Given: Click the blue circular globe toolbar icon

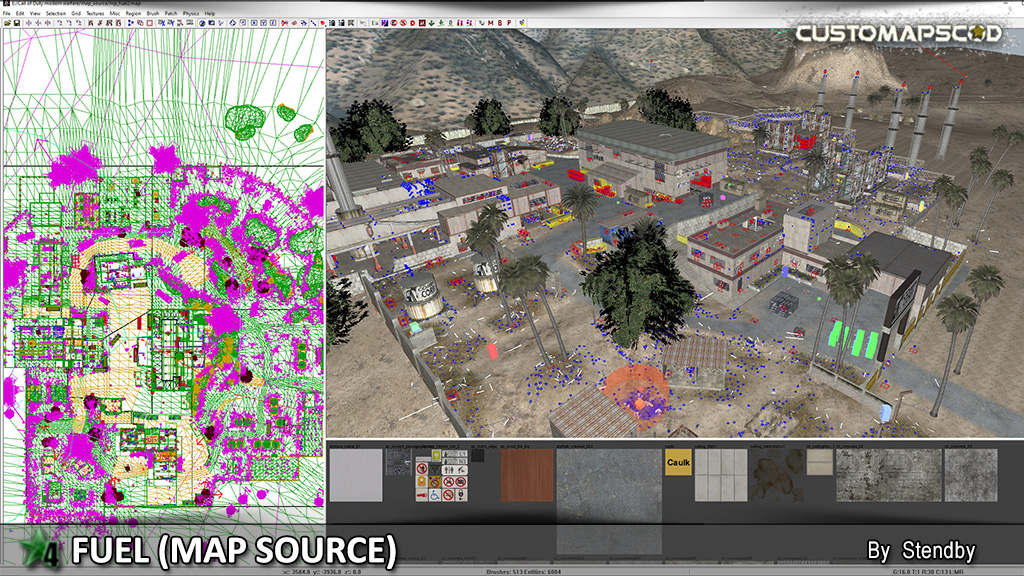Looking at the screenshot, I should 202,23.
